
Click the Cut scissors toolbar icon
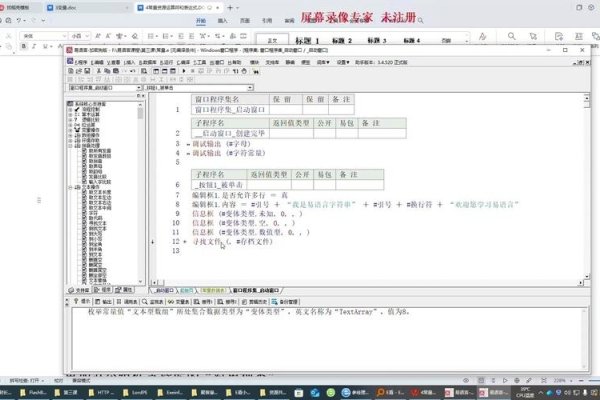(x=99, y=71)
